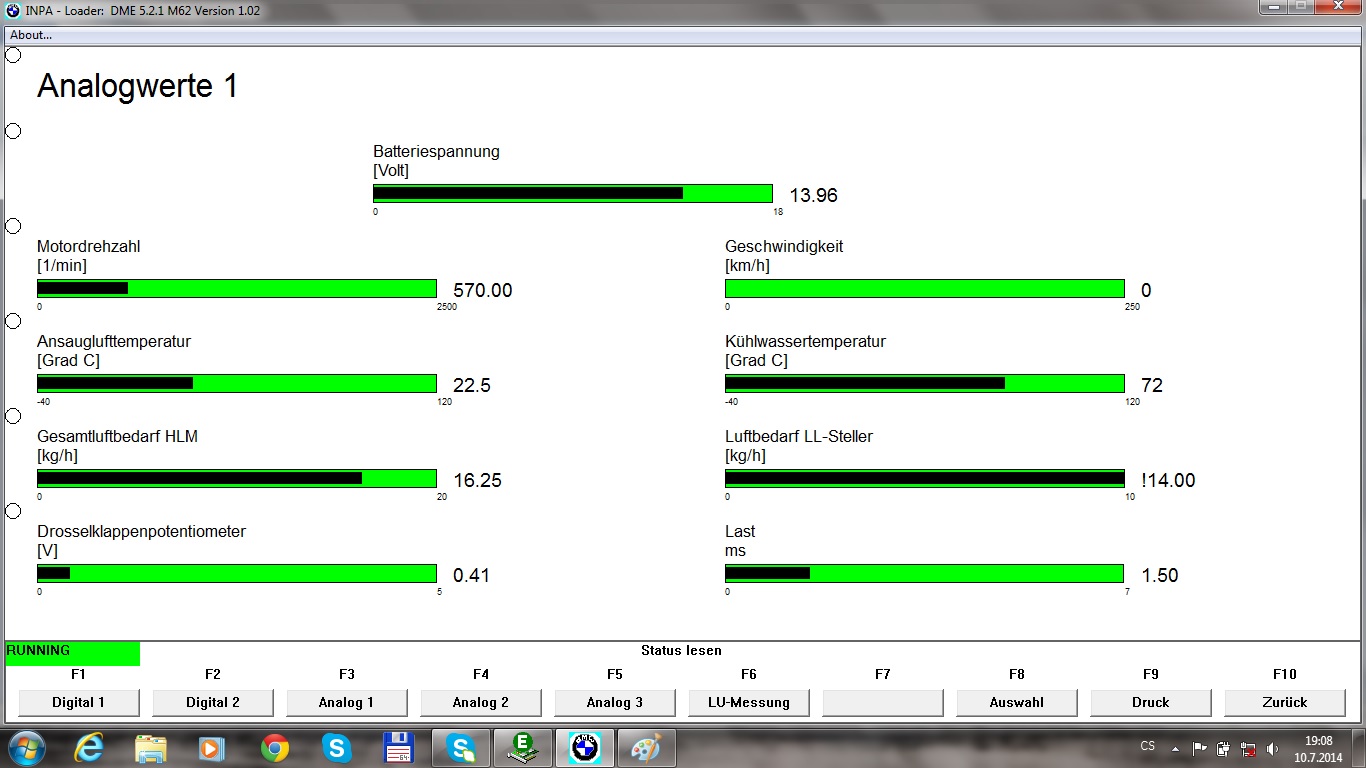
Task: Select the coolant temperature value 72
Action: pyautogui.click(x=1152, y=386)
